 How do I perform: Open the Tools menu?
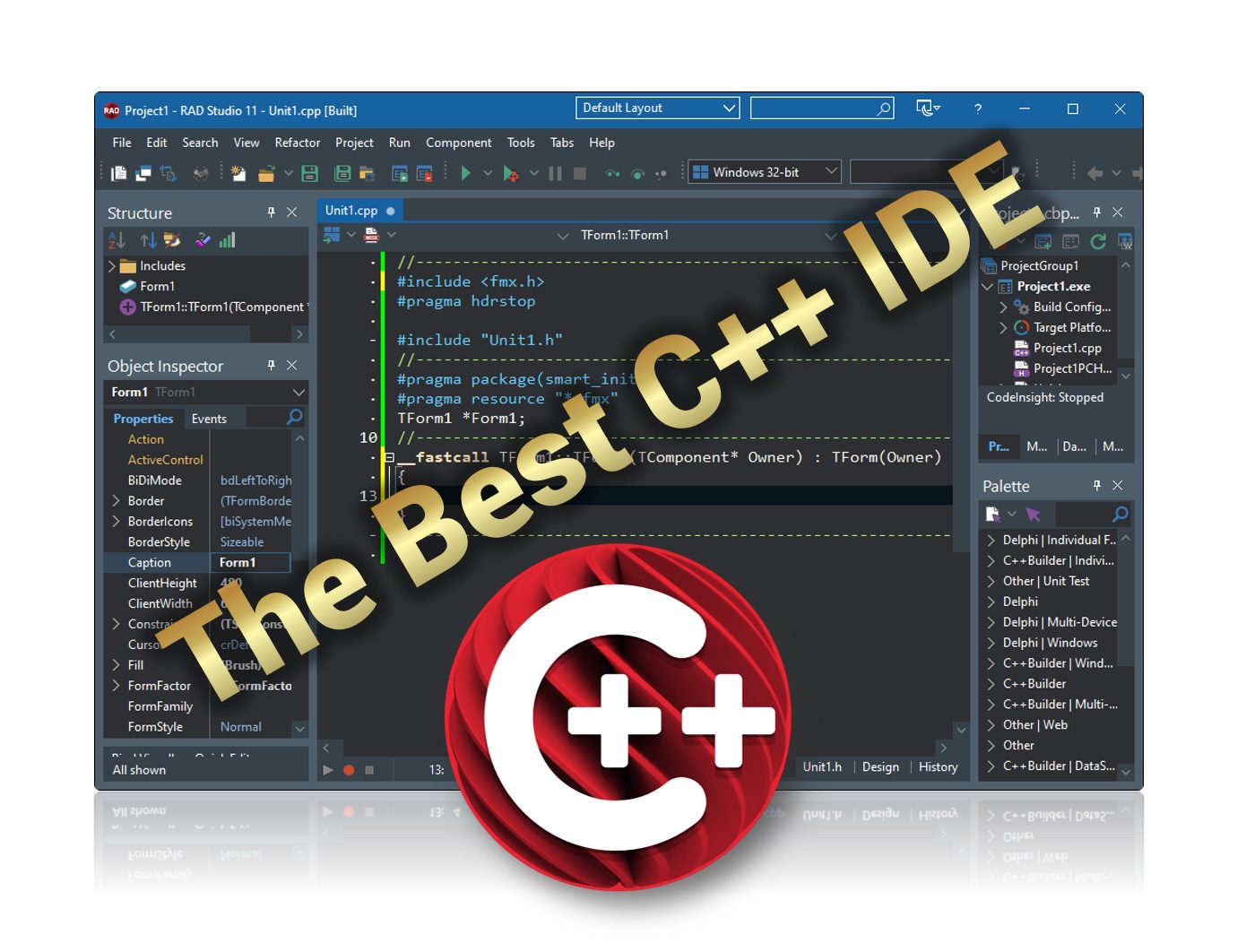[521, 143]
